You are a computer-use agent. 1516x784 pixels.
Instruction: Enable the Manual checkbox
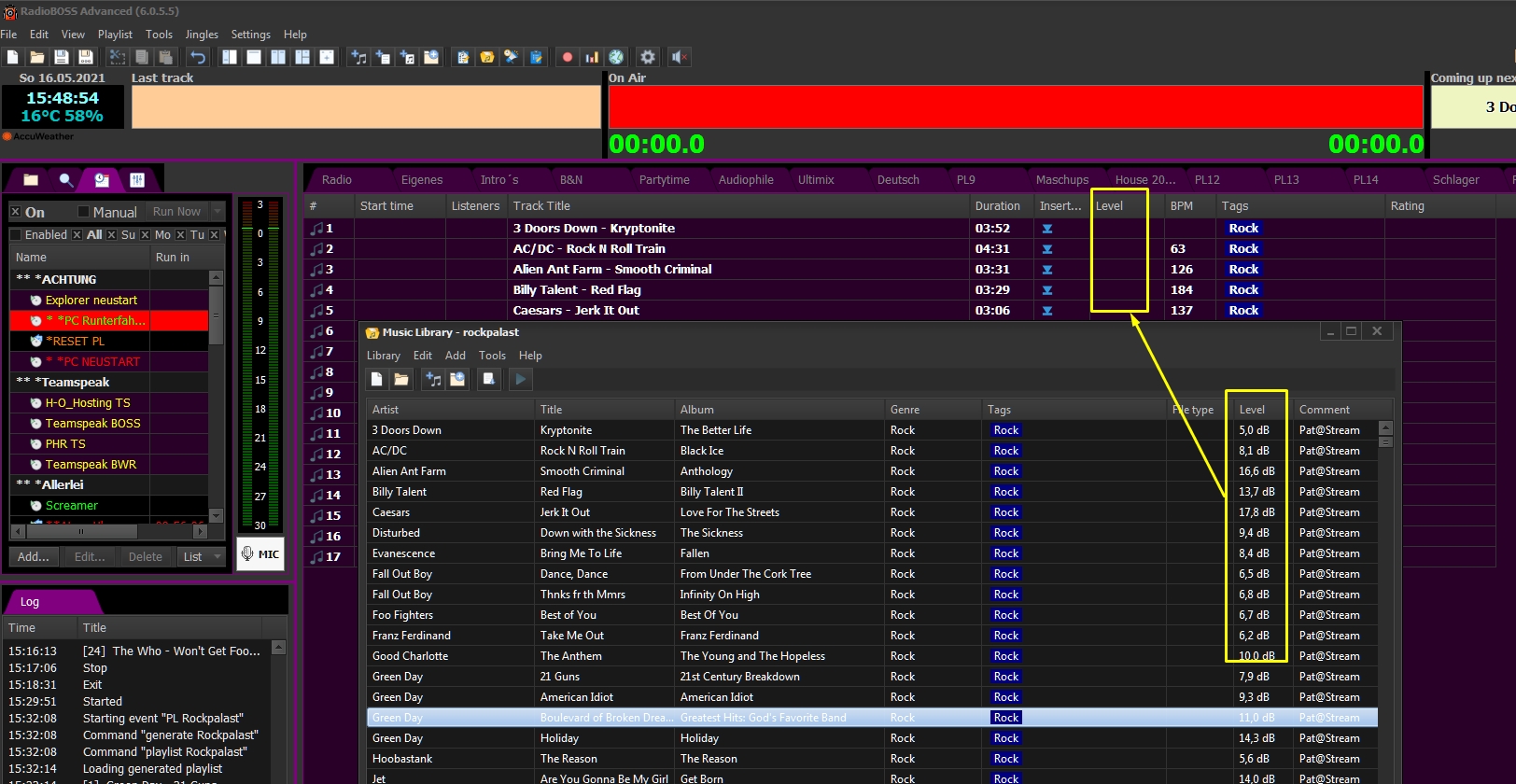(83, 212)
